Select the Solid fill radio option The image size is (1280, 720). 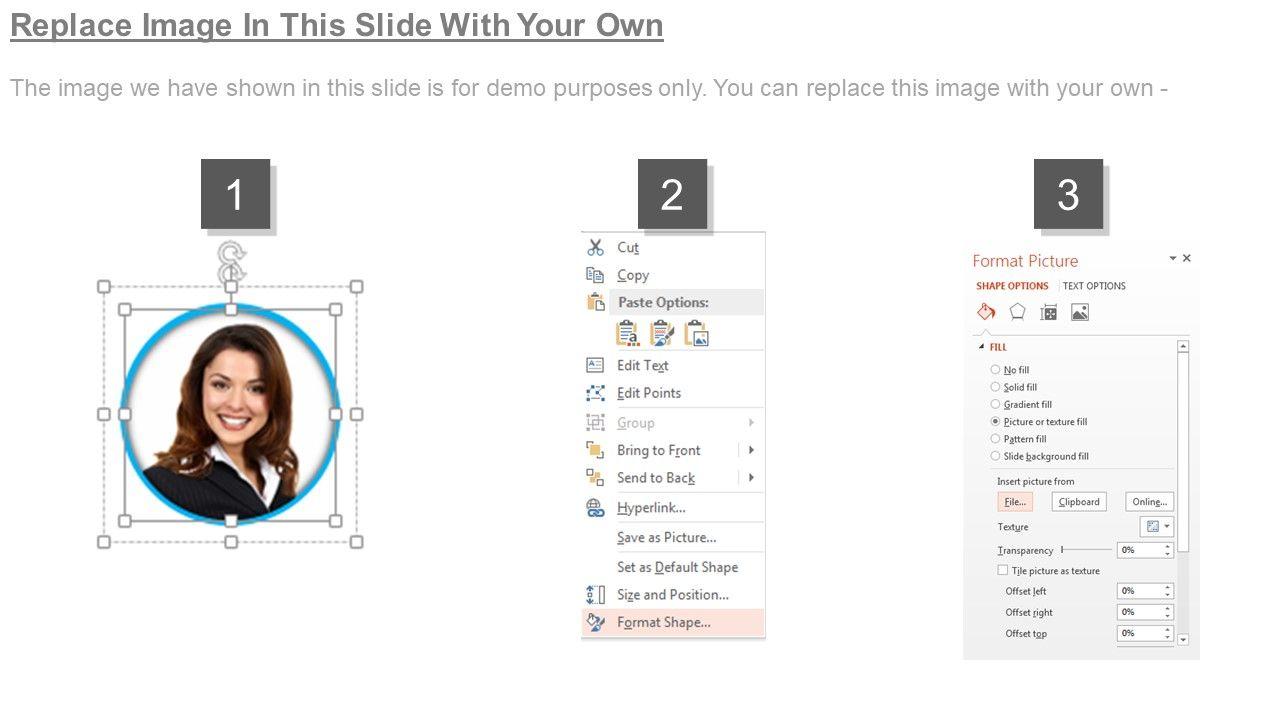click(995, 387)
